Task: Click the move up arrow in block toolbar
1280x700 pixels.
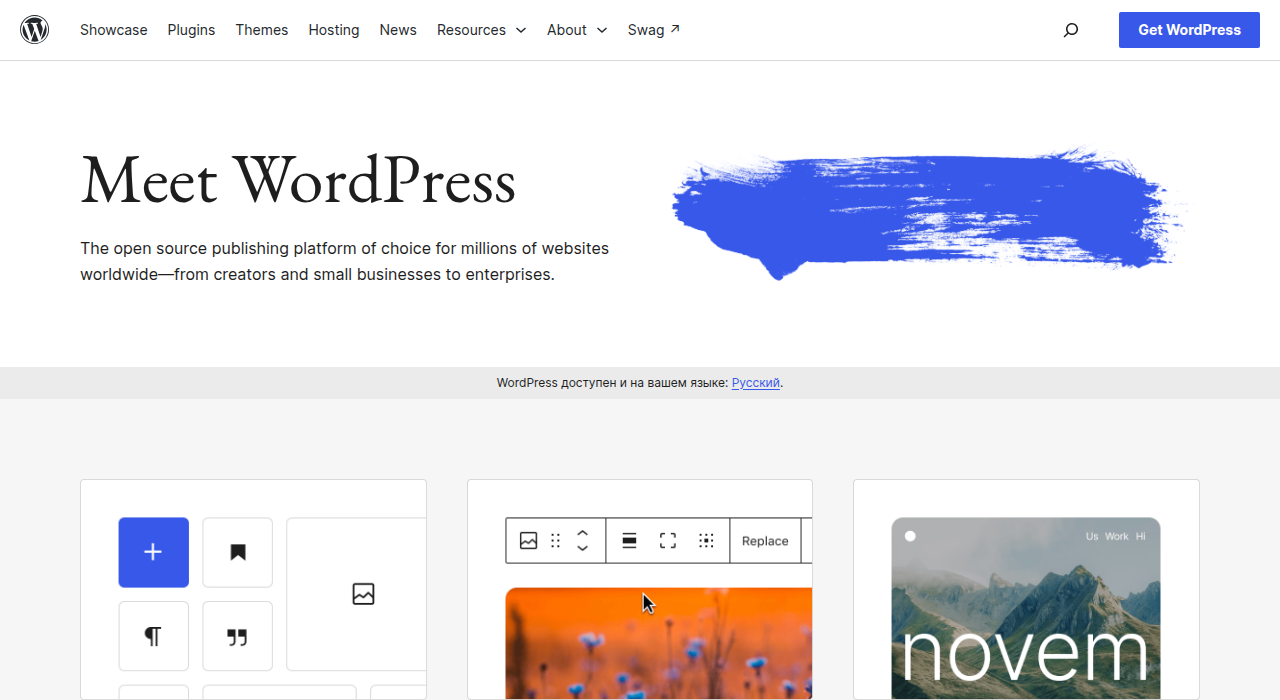Action: click(x=583, y=533)
